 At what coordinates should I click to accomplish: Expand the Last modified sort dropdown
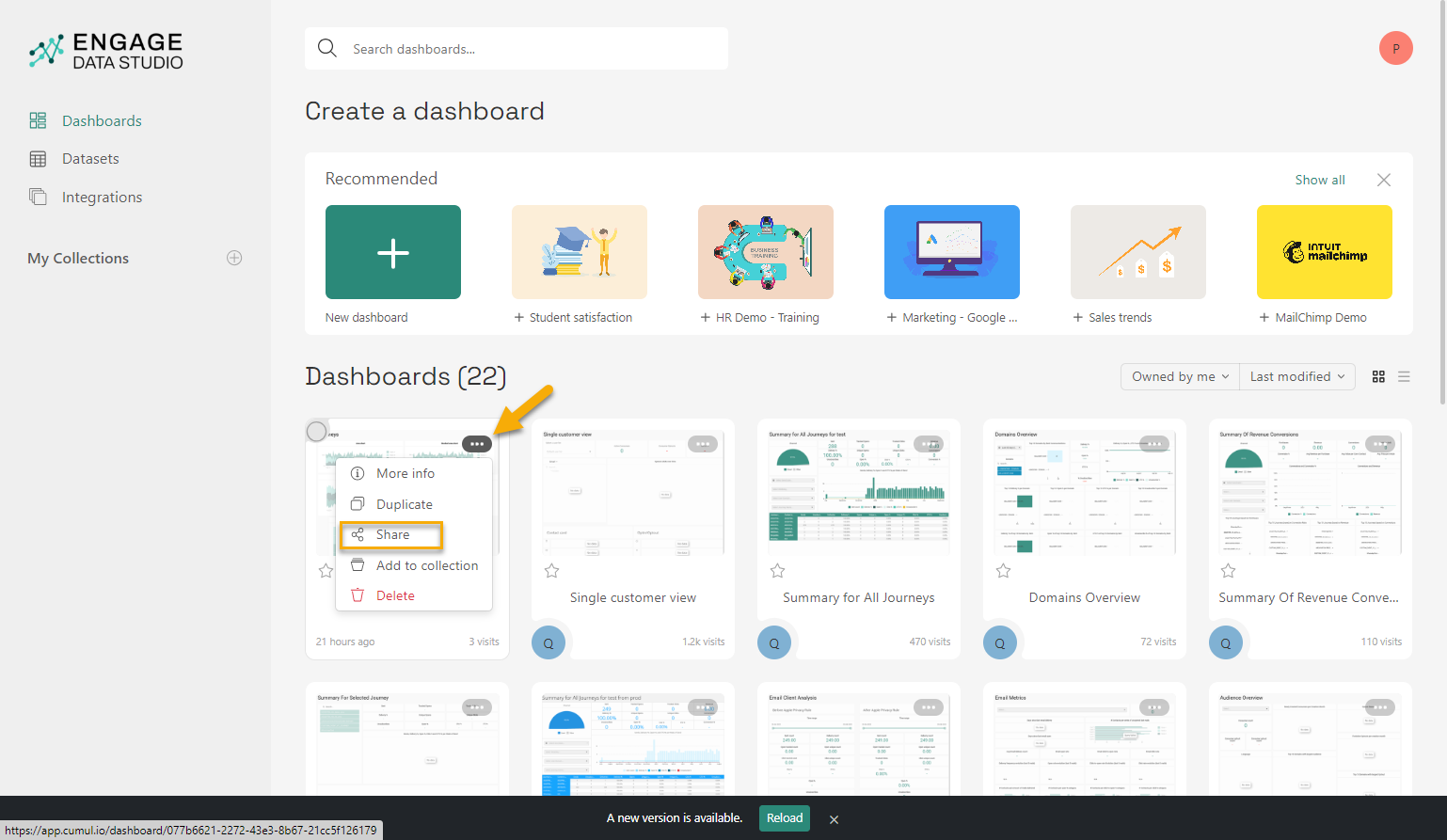tap(1297, 376)
